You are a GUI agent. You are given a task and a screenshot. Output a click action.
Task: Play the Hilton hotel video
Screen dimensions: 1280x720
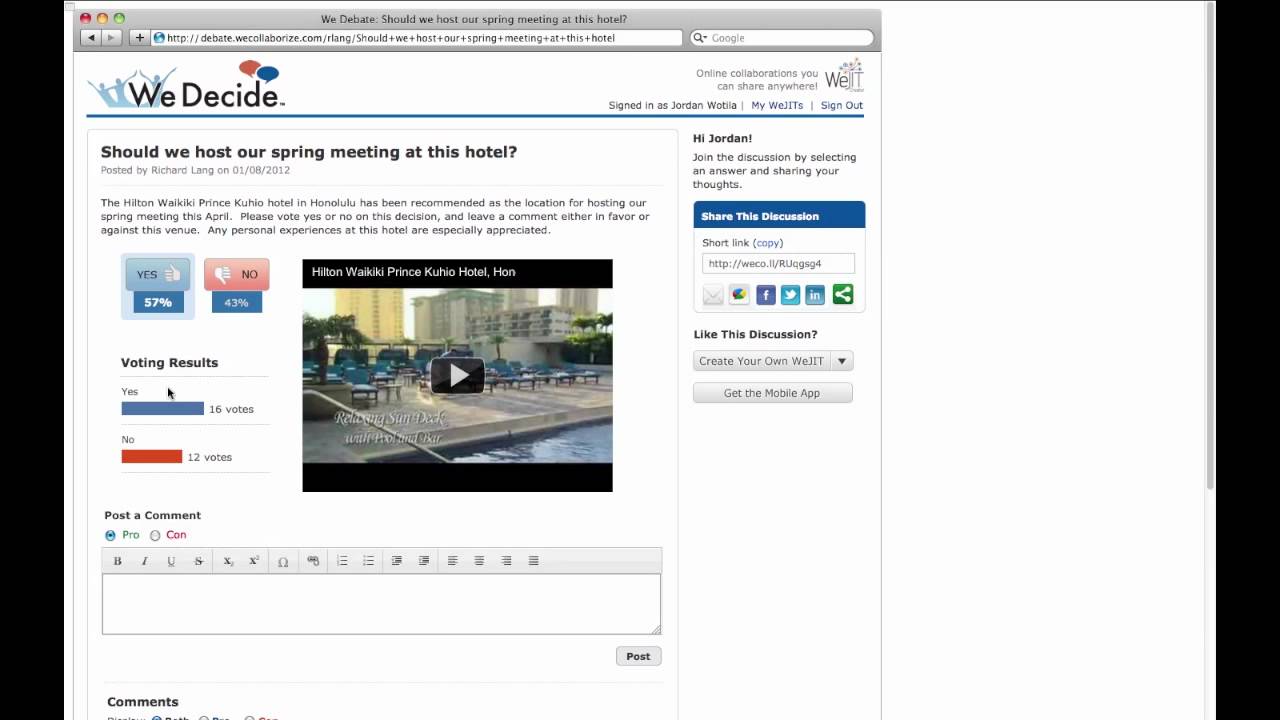pos(457,375)
